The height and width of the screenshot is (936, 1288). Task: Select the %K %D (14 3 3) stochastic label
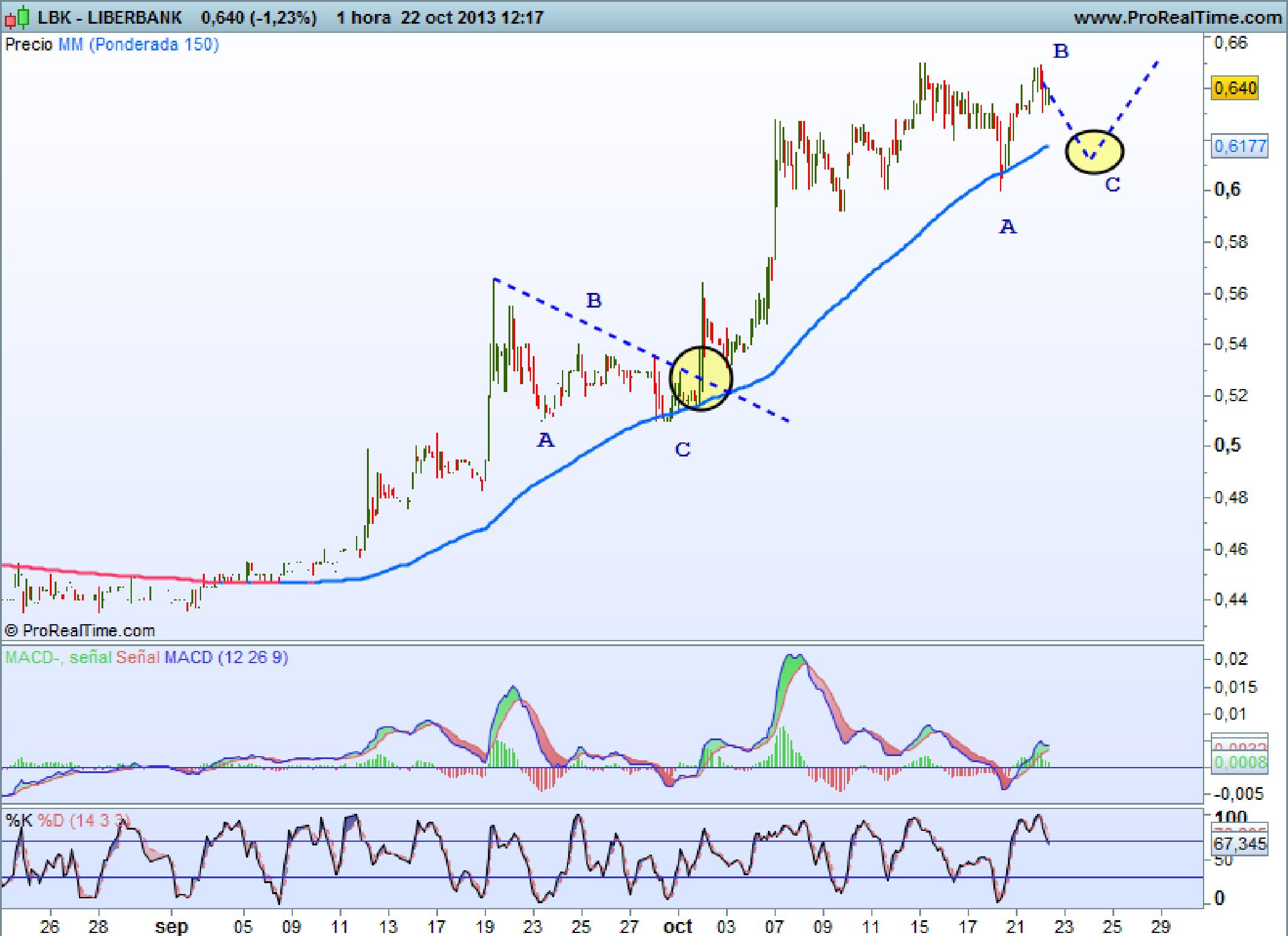(67, 821)
